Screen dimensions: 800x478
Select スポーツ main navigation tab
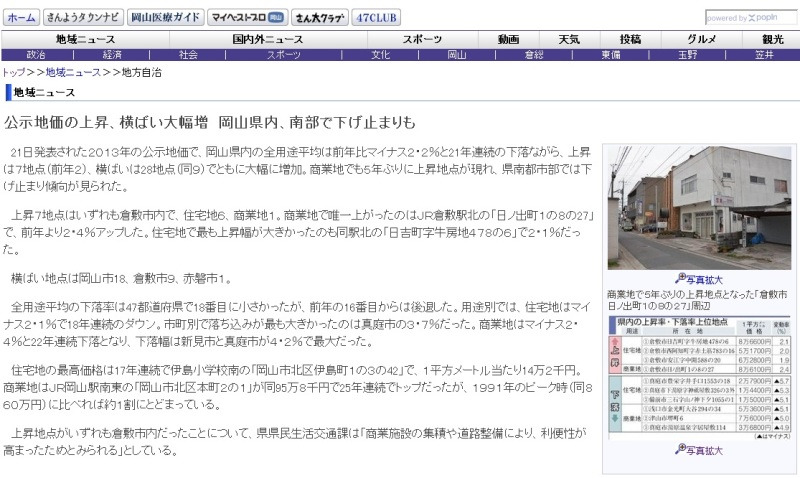click(x=422, y=39)
